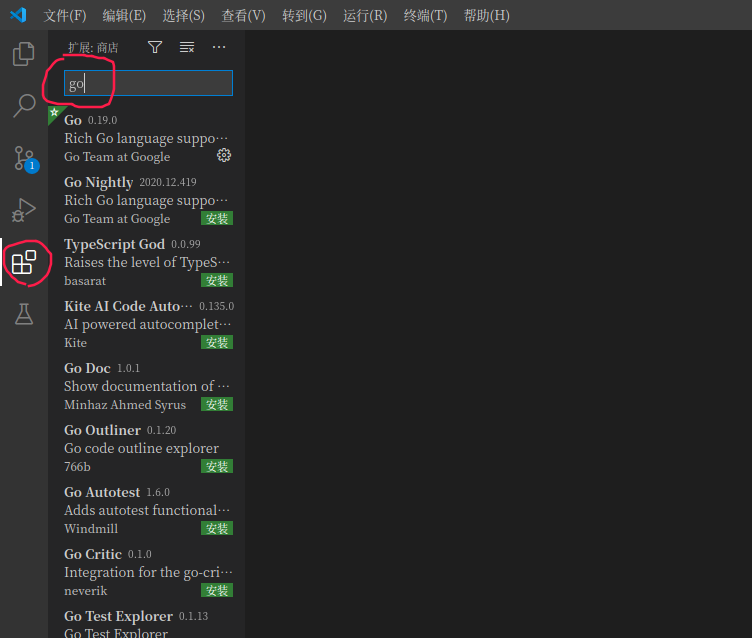Open the 帮助(H) menu
Image resolution: width=752 pixels, height=638 pixels.
click(486, 15)
